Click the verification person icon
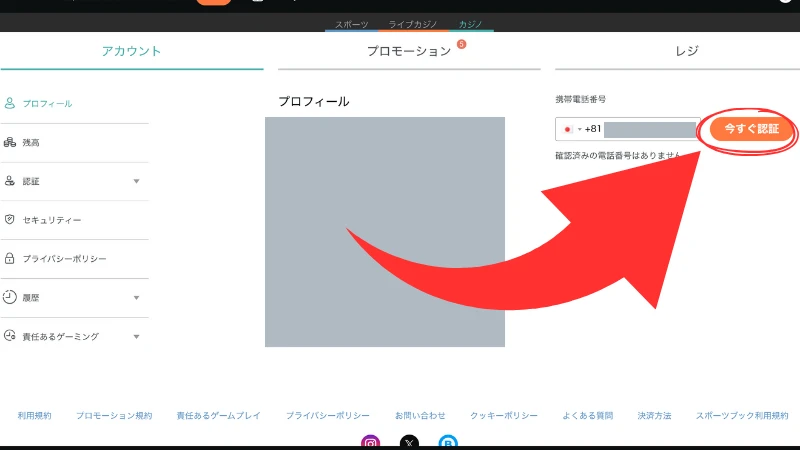Screen dimensions: 800x450 10,181
